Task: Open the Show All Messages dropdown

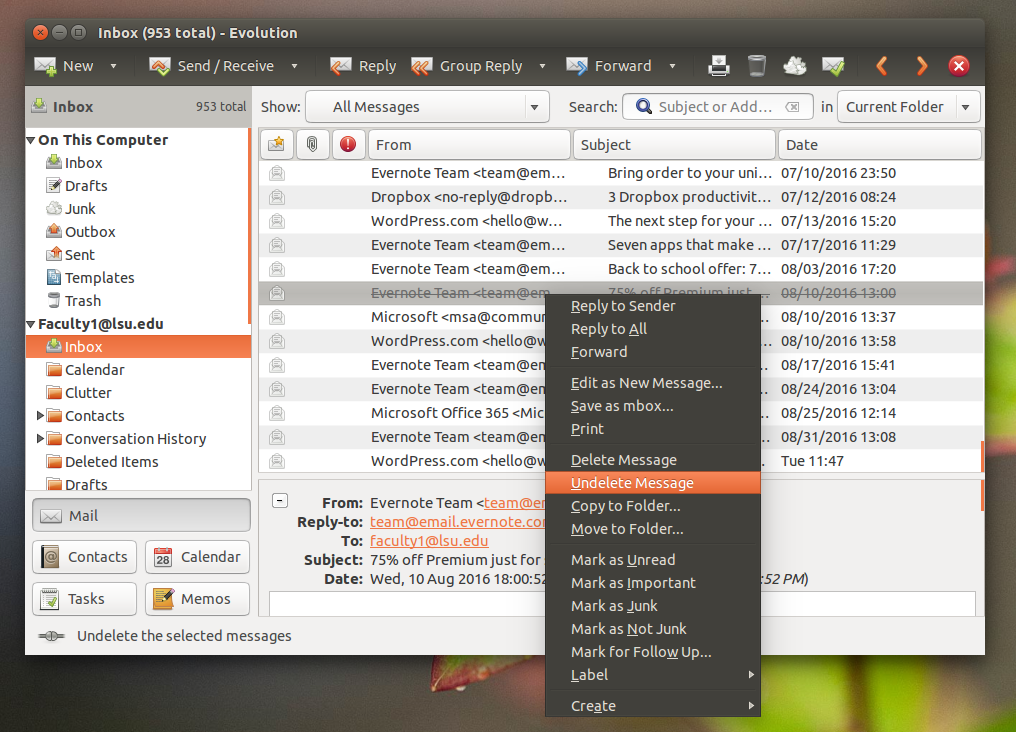Action: tap(427, 107)
